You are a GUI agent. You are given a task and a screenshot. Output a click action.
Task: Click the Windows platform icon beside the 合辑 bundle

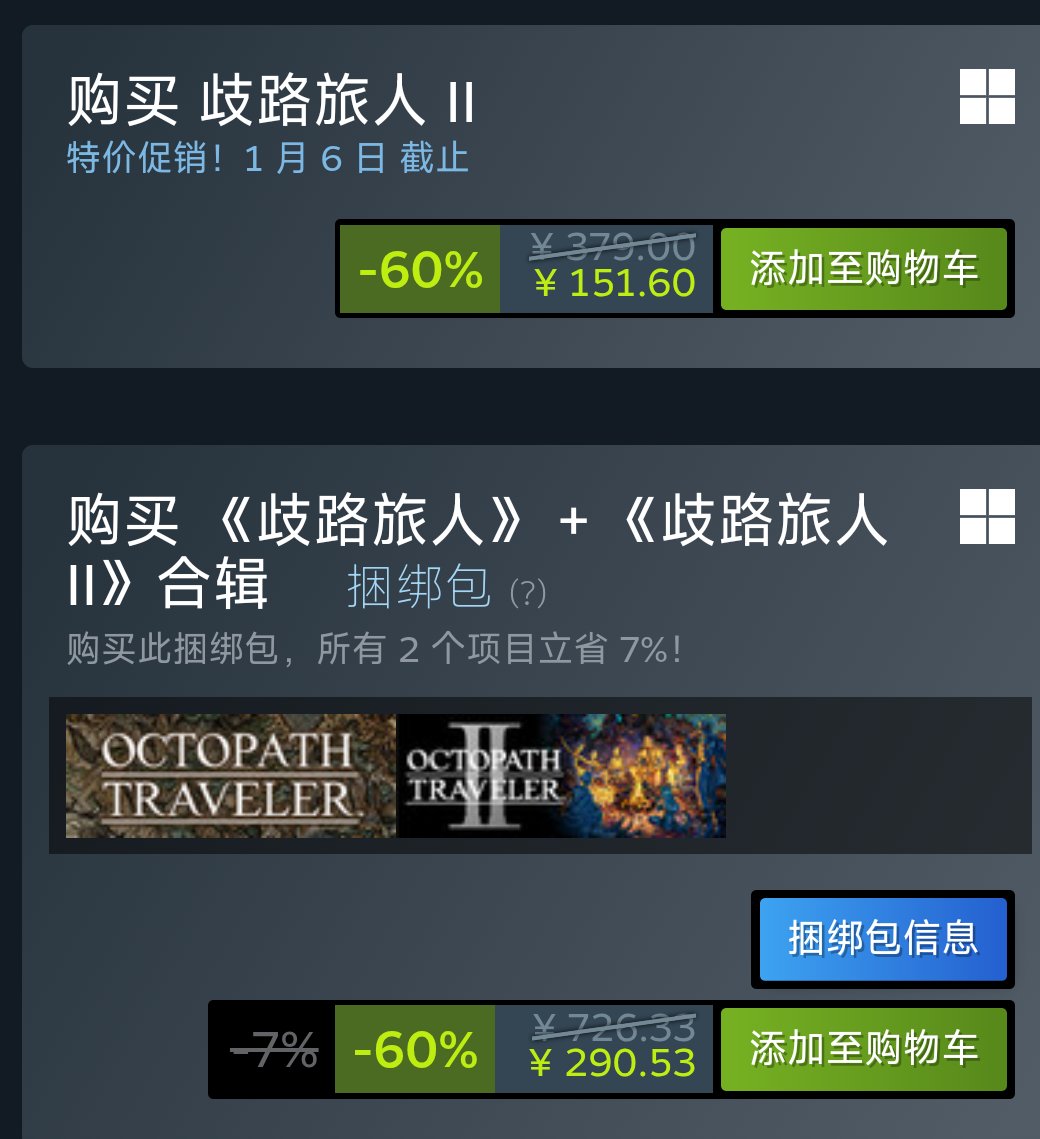[987, 516]
